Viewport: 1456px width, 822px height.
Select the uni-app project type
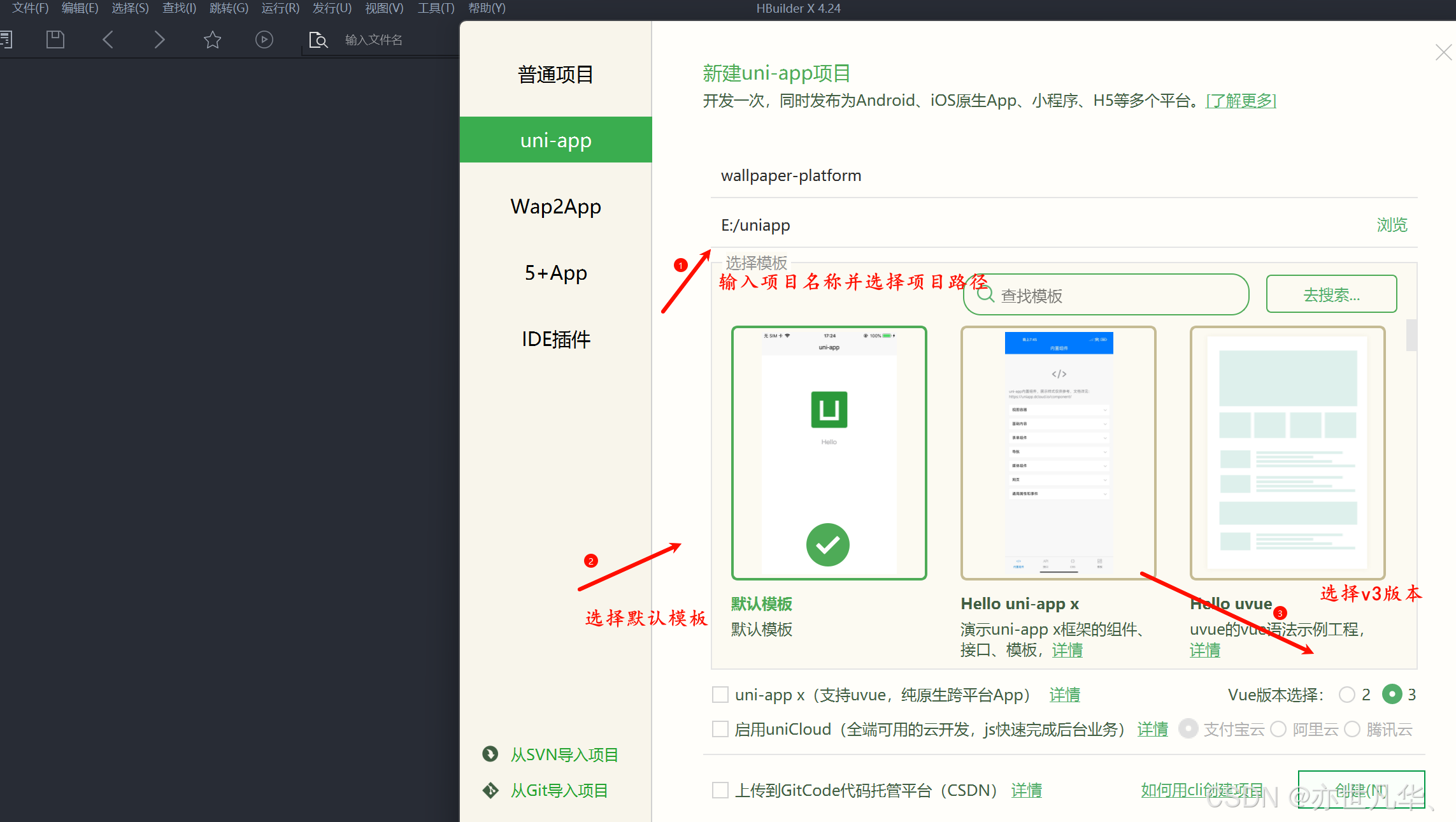pyautogui.click(x=556, y=140)
